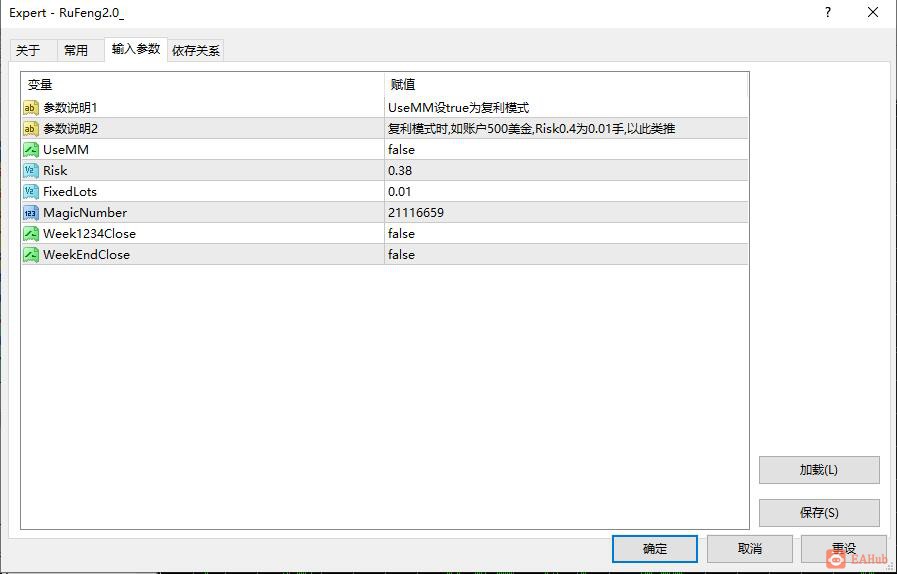
Task: Select the 参数说明2 variable name
Action: pyautogui.click(x=70, y=129)
